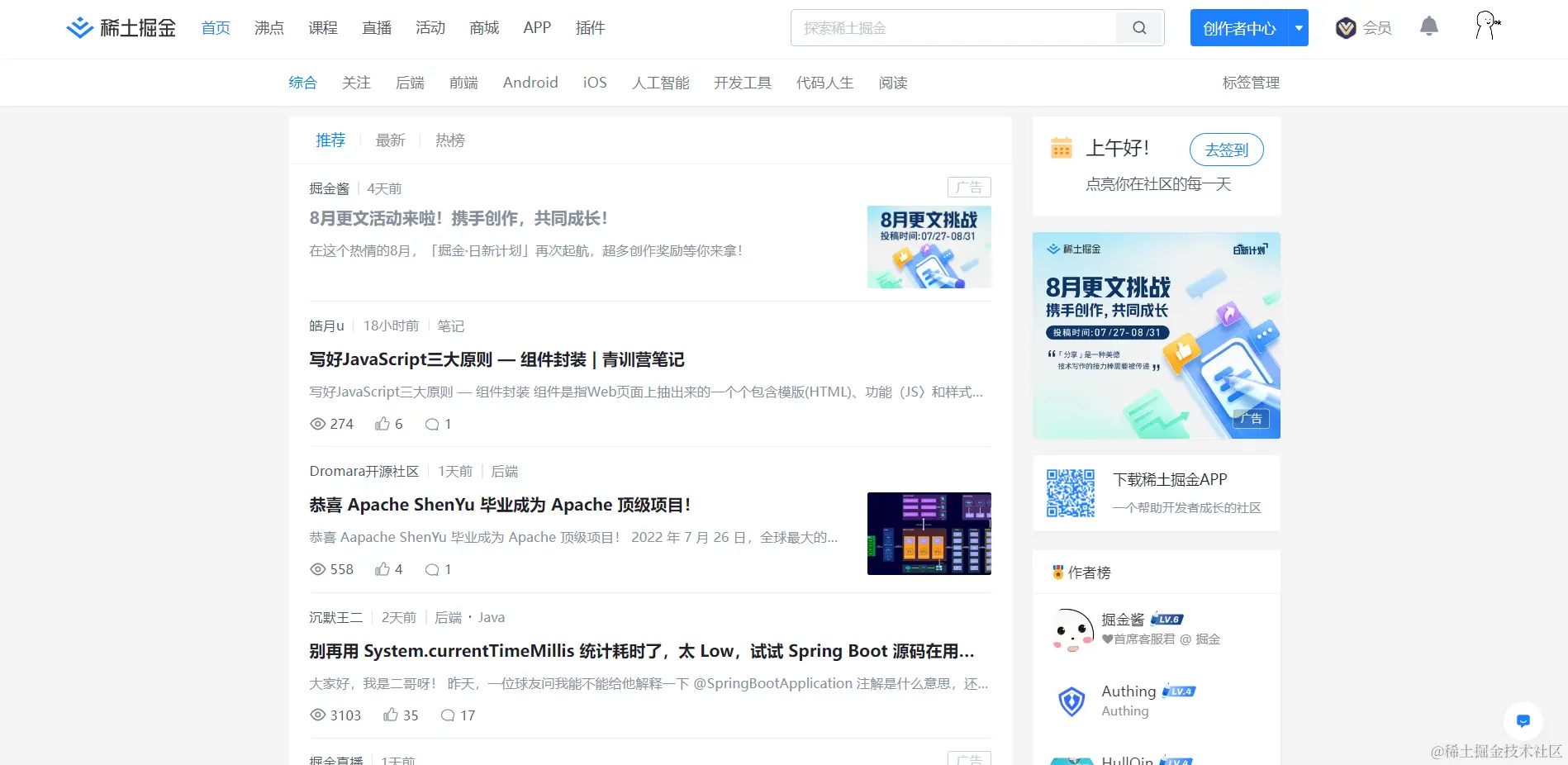Open 插件 in top navigation
Viewport: 1568px width, 765px height.
(591, 28)
